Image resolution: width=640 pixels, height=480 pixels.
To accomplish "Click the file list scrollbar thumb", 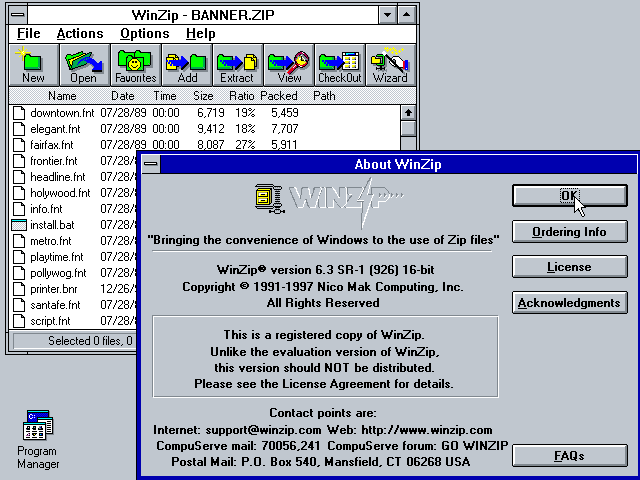I will [408, 128].
